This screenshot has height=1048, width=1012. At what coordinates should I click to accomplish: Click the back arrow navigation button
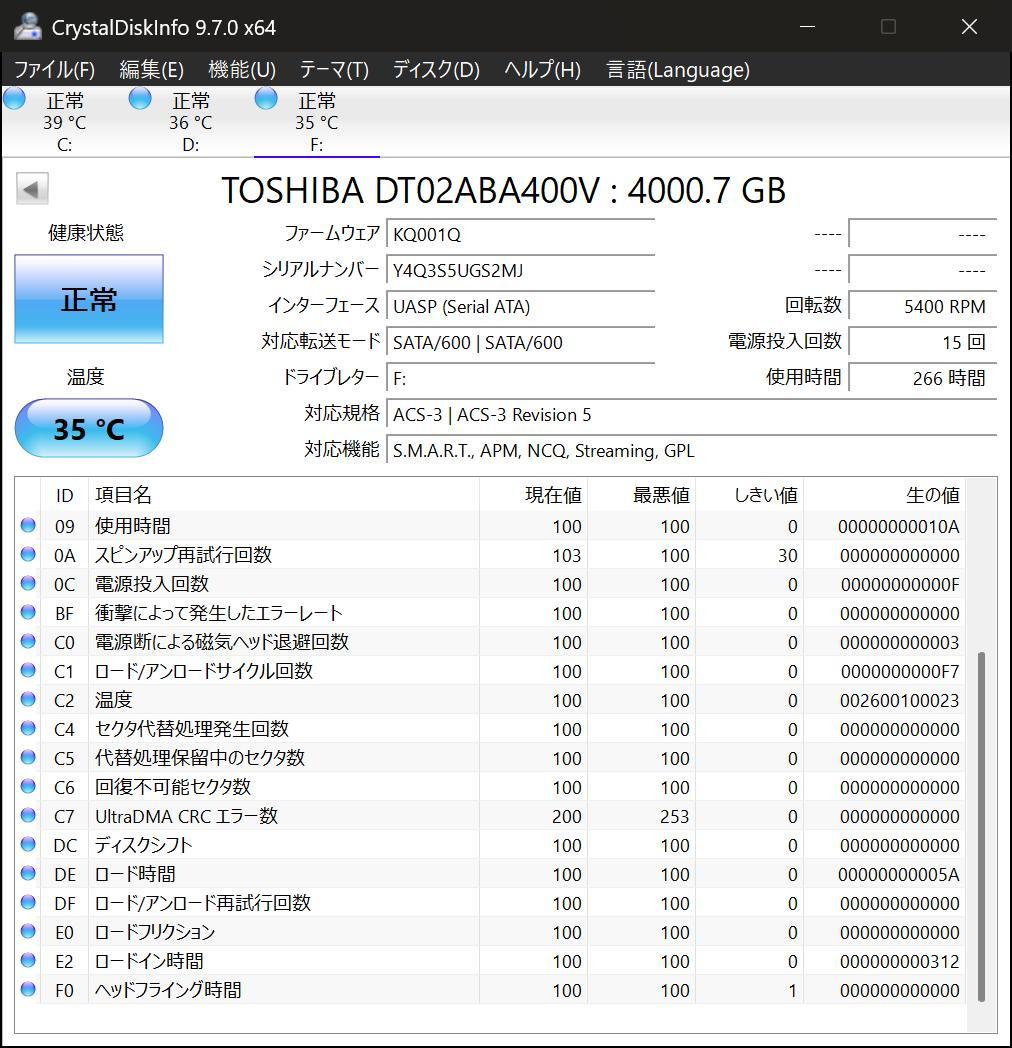click(31, 188)
